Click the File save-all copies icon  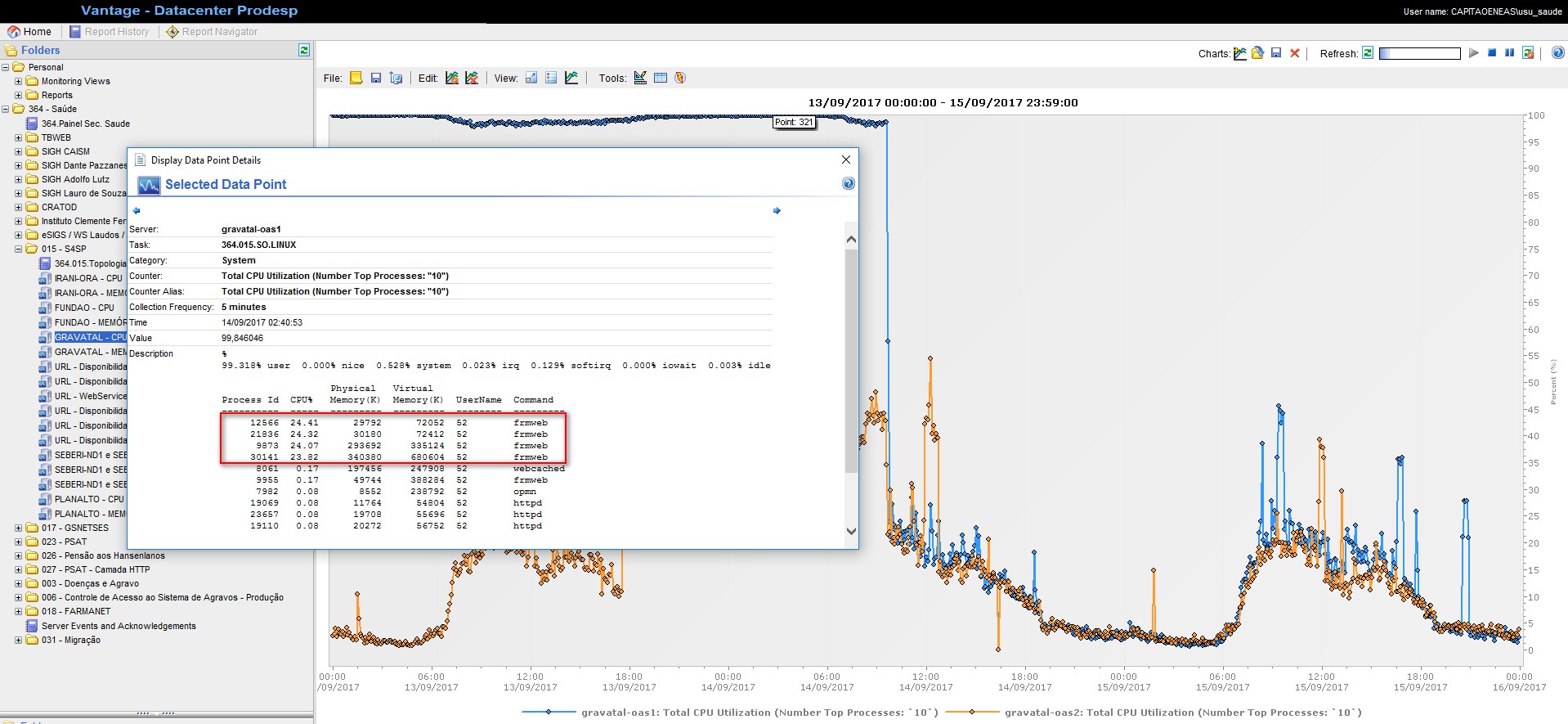[396, 78]
